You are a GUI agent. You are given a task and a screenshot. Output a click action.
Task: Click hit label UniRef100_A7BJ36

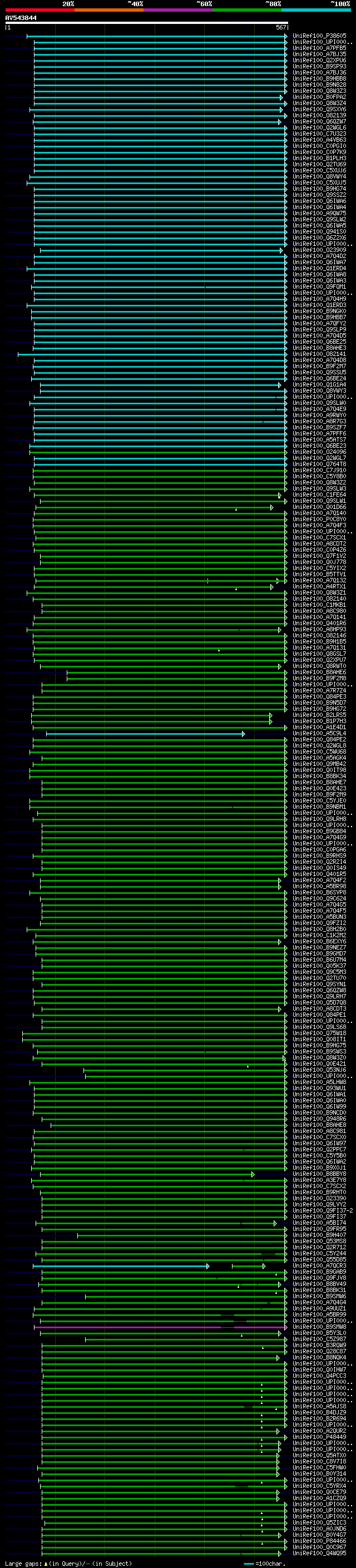319,72
